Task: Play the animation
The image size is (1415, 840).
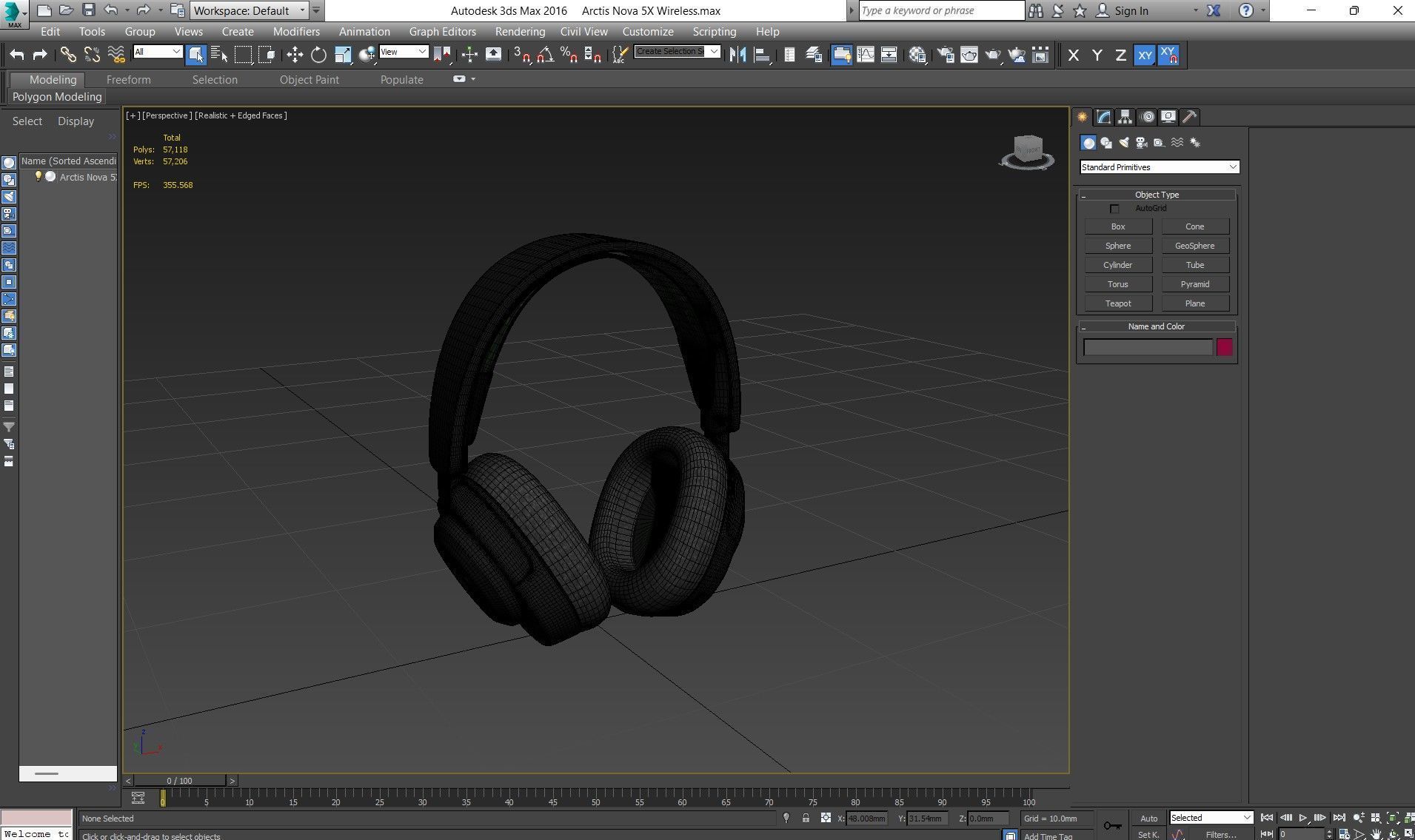Action: (x=1303, y=818)
